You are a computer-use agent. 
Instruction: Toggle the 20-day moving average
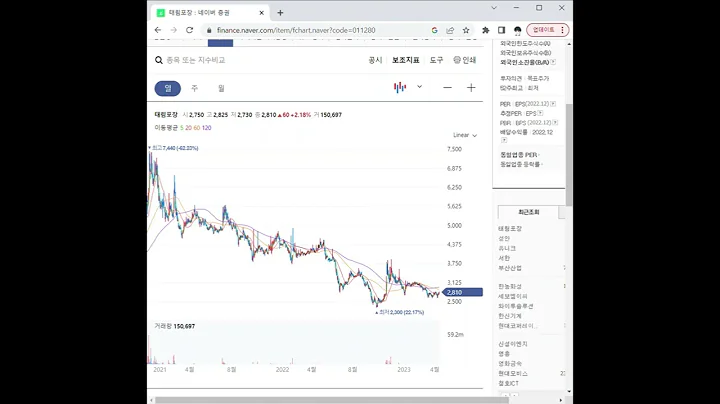188,128
